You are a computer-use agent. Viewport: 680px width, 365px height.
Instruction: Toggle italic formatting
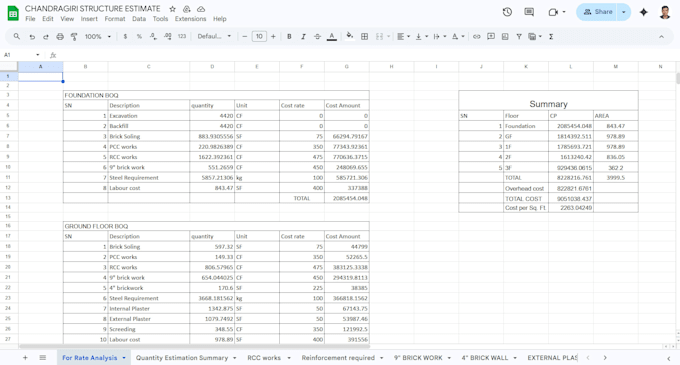(x=303, y=37)
